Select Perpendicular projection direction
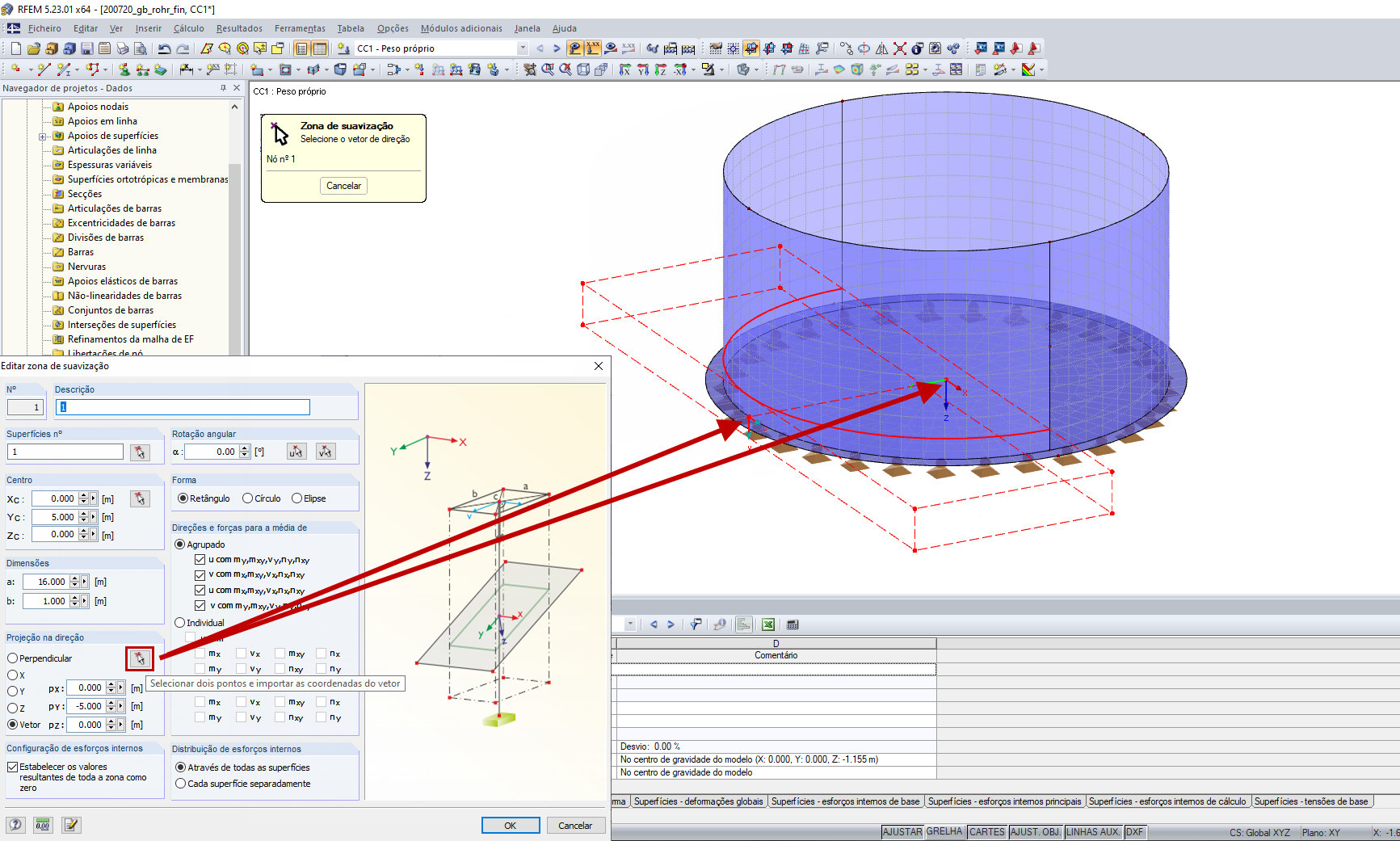Screen dimensions: 1400x841 click(x=40, y=658)
